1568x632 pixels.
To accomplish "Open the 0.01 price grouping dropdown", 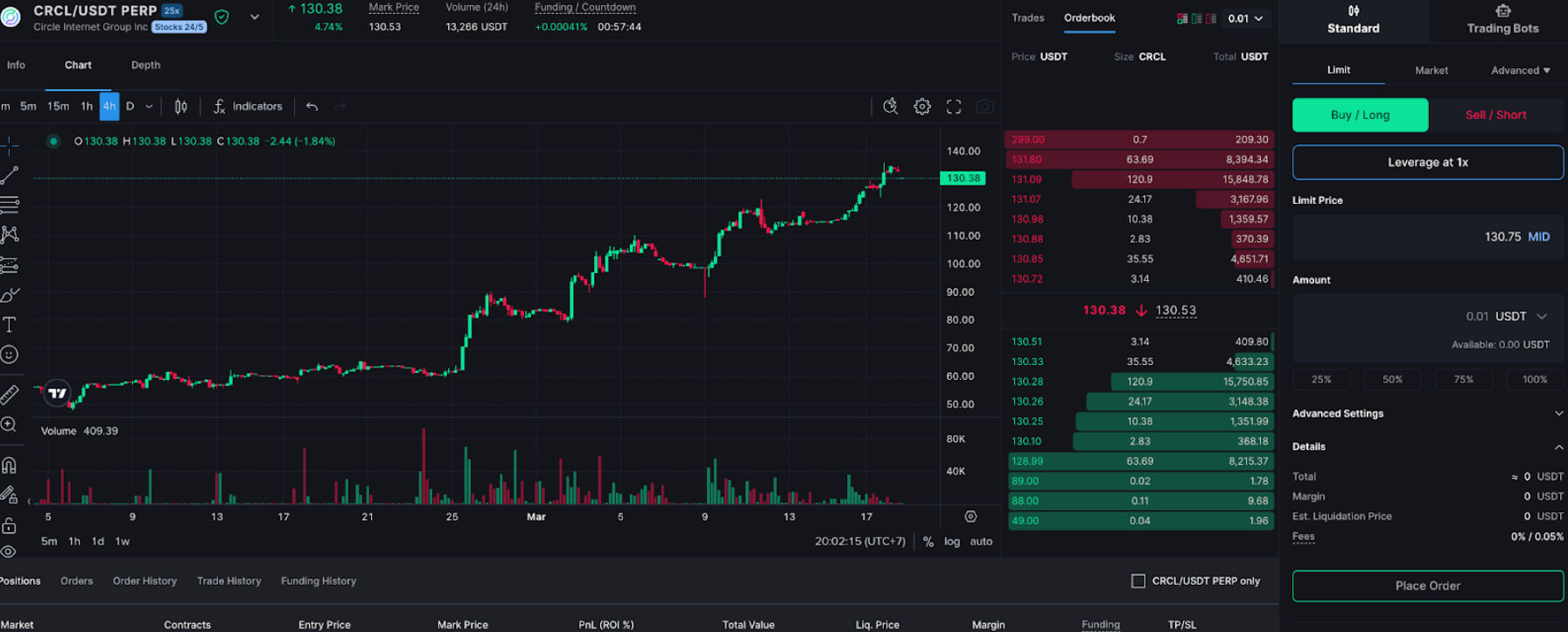I will coord(1245,18).
